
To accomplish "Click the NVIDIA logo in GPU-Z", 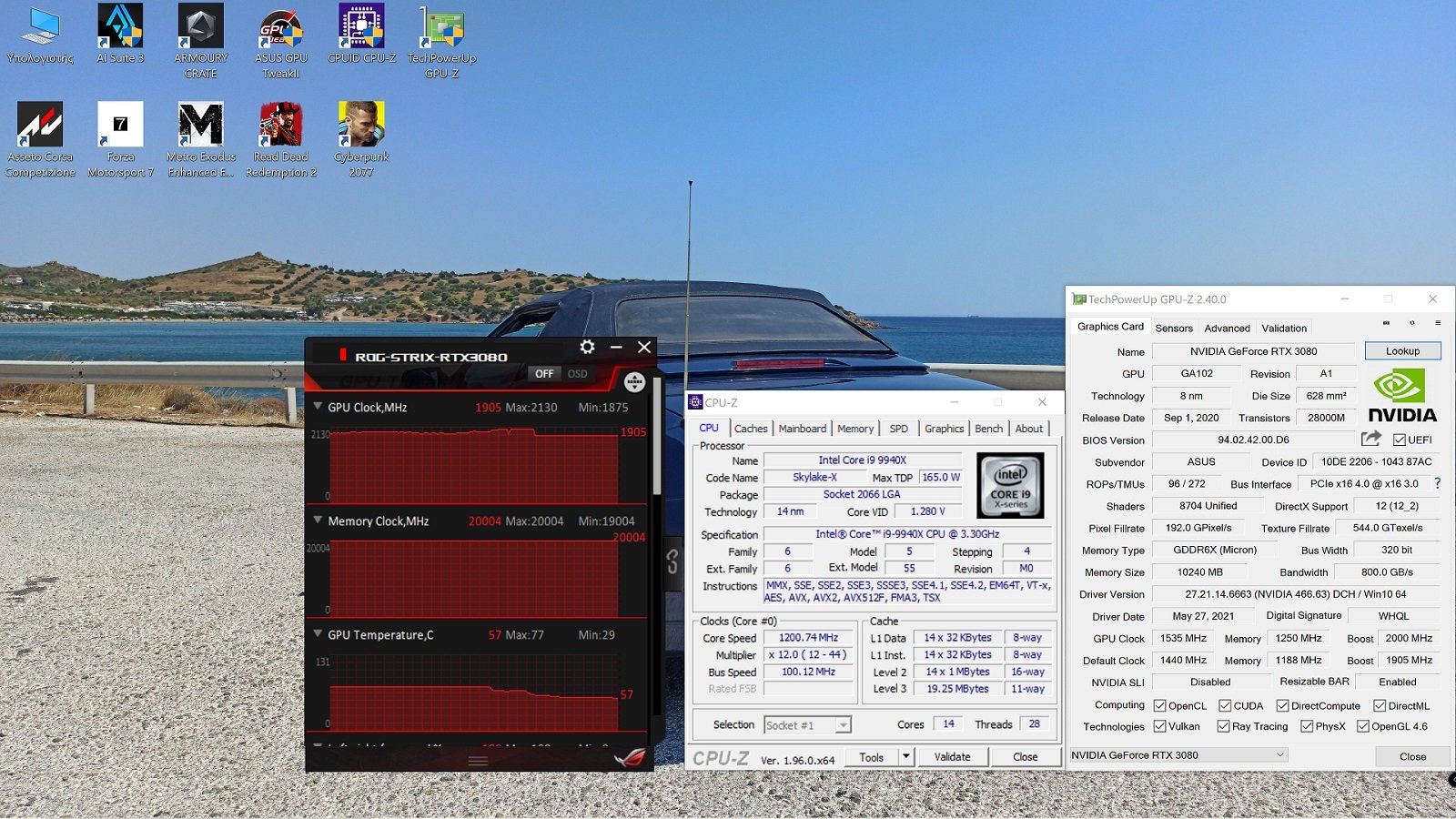I will tap(1402, 396).
